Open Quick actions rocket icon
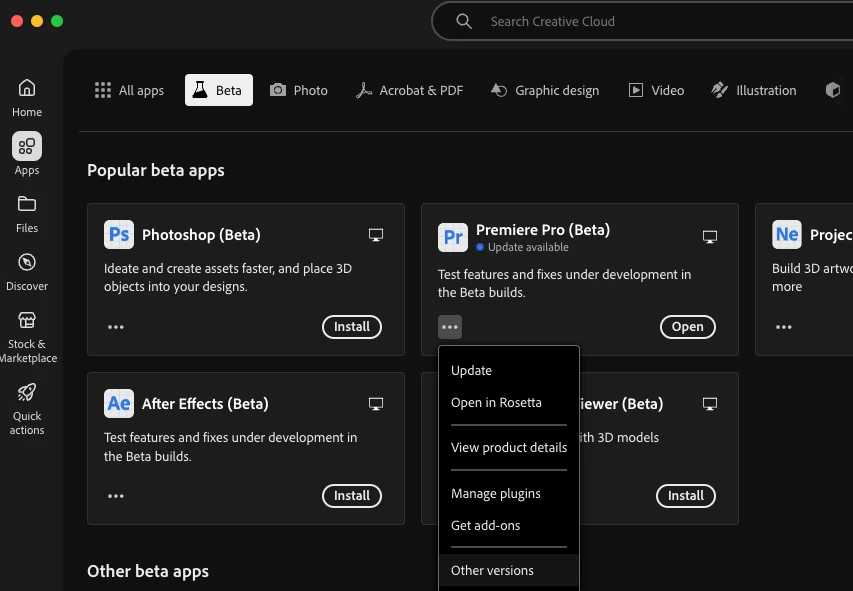Image resolution: width=853 pixels, height=591 pixels. pyautogui.click(x=27, y=392)
